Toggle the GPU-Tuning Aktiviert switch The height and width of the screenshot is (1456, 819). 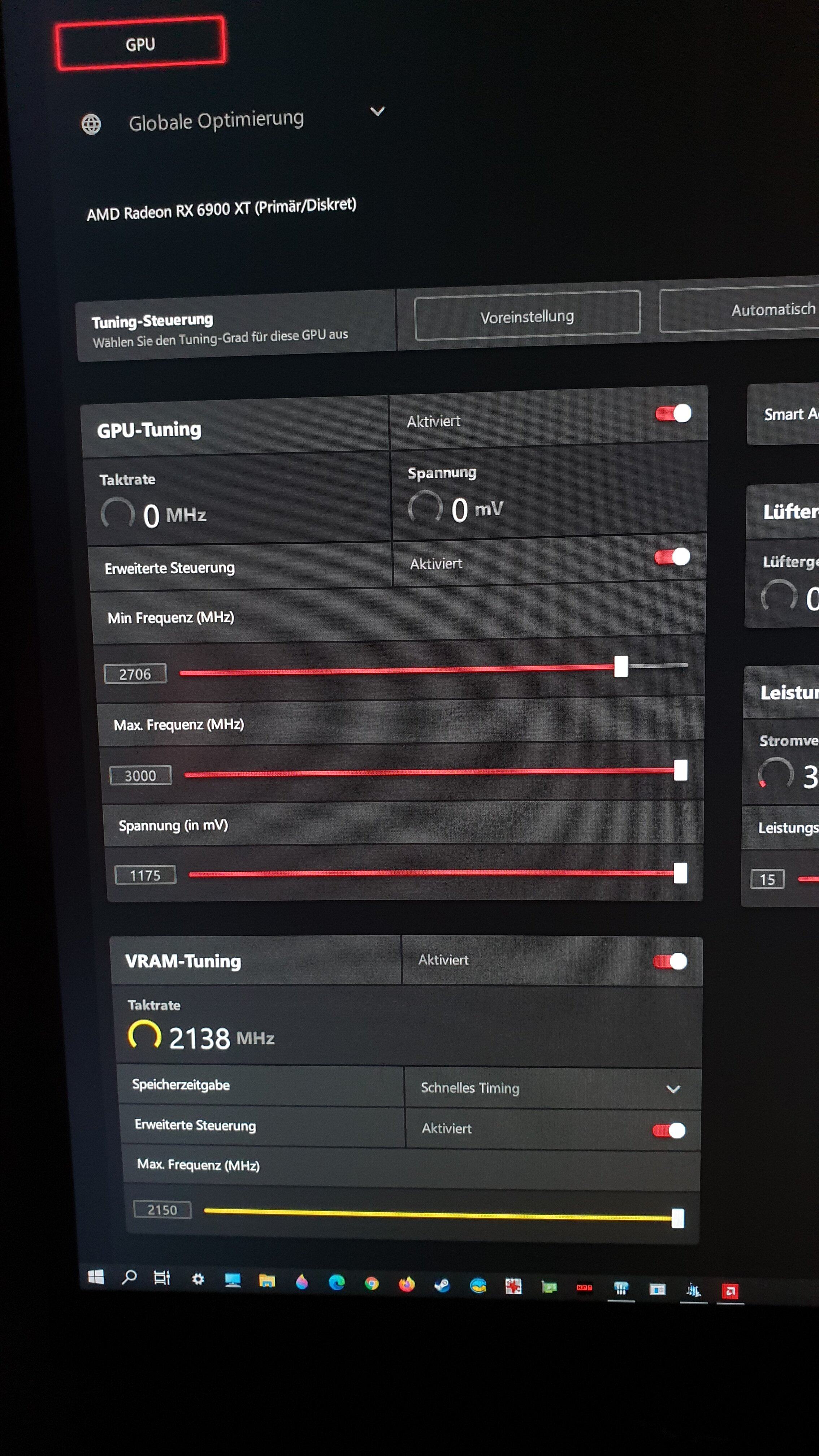click(673, 414)
